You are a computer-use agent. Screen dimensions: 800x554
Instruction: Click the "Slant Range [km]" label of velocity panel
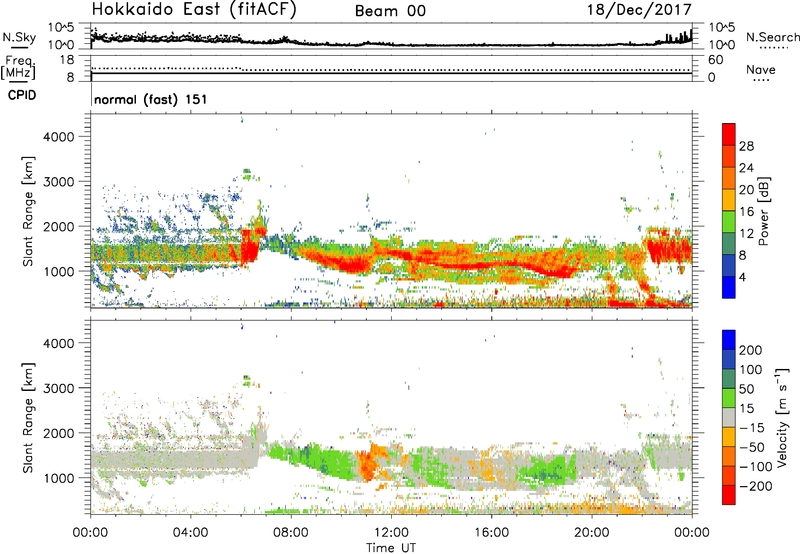click(x=28, y=417)
